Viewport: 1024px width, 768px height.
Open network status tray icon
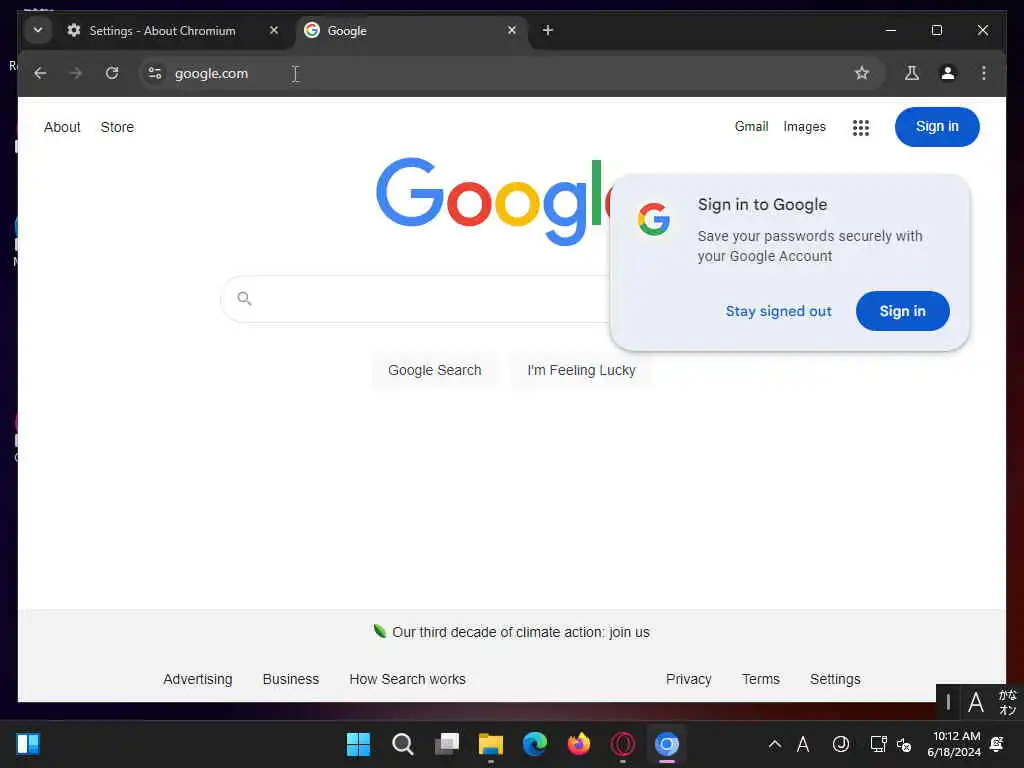(x=878, y=744)
